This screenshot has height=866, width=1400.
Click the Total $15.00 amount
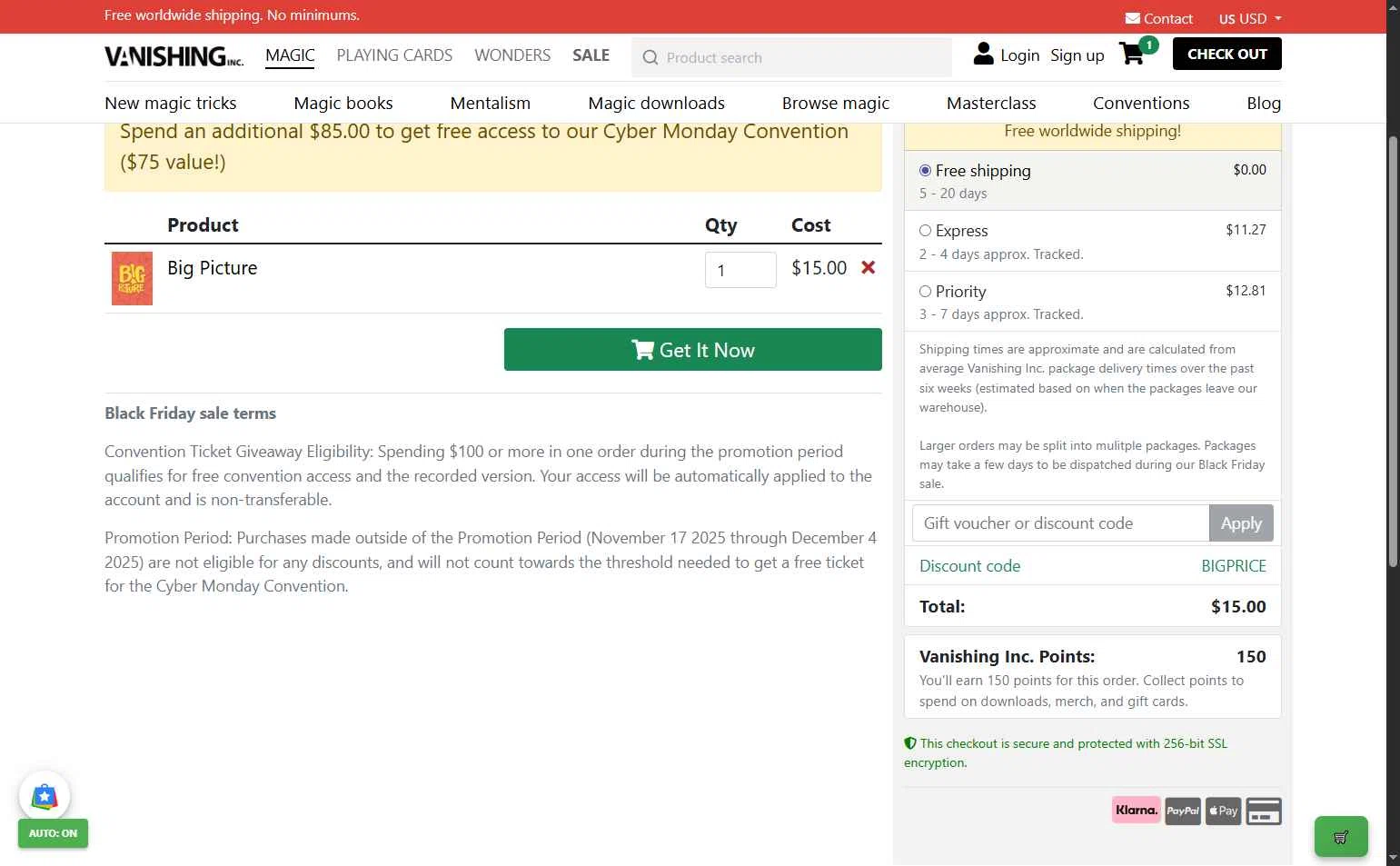[1238, 607]
